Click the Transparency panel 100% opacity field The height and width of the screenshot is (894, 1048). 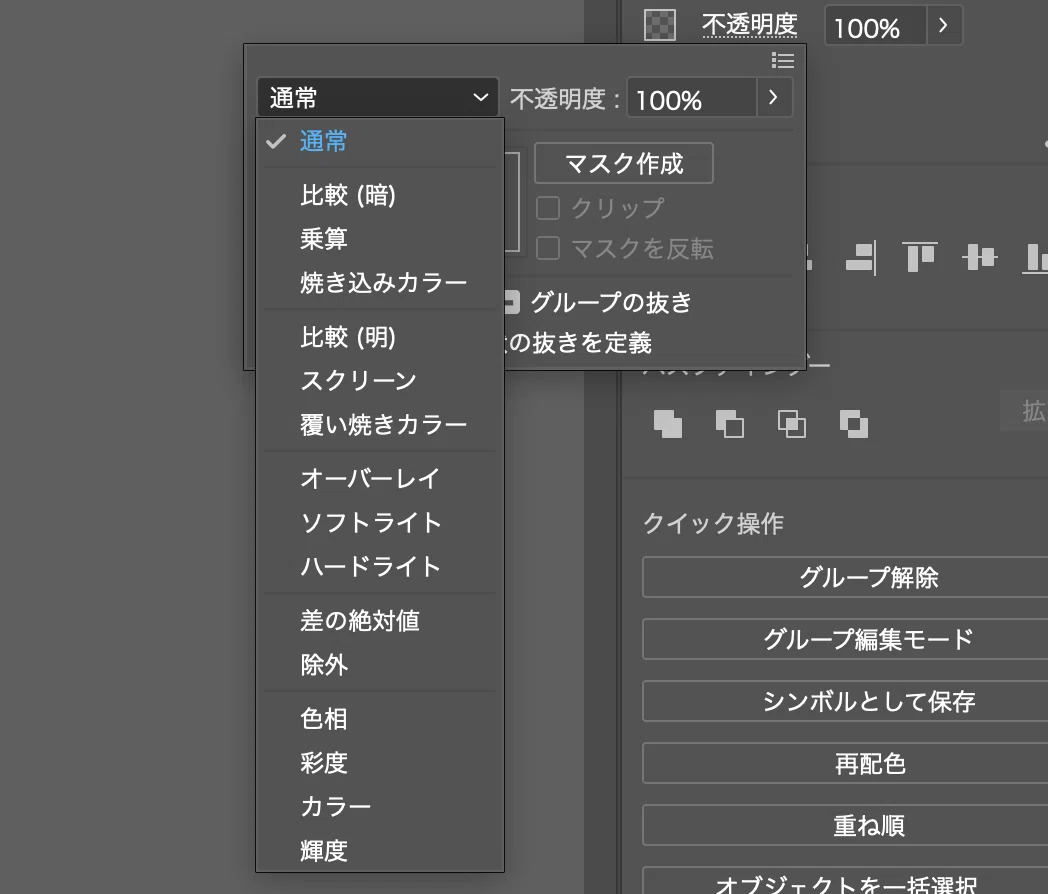click(x=692, y=98)
